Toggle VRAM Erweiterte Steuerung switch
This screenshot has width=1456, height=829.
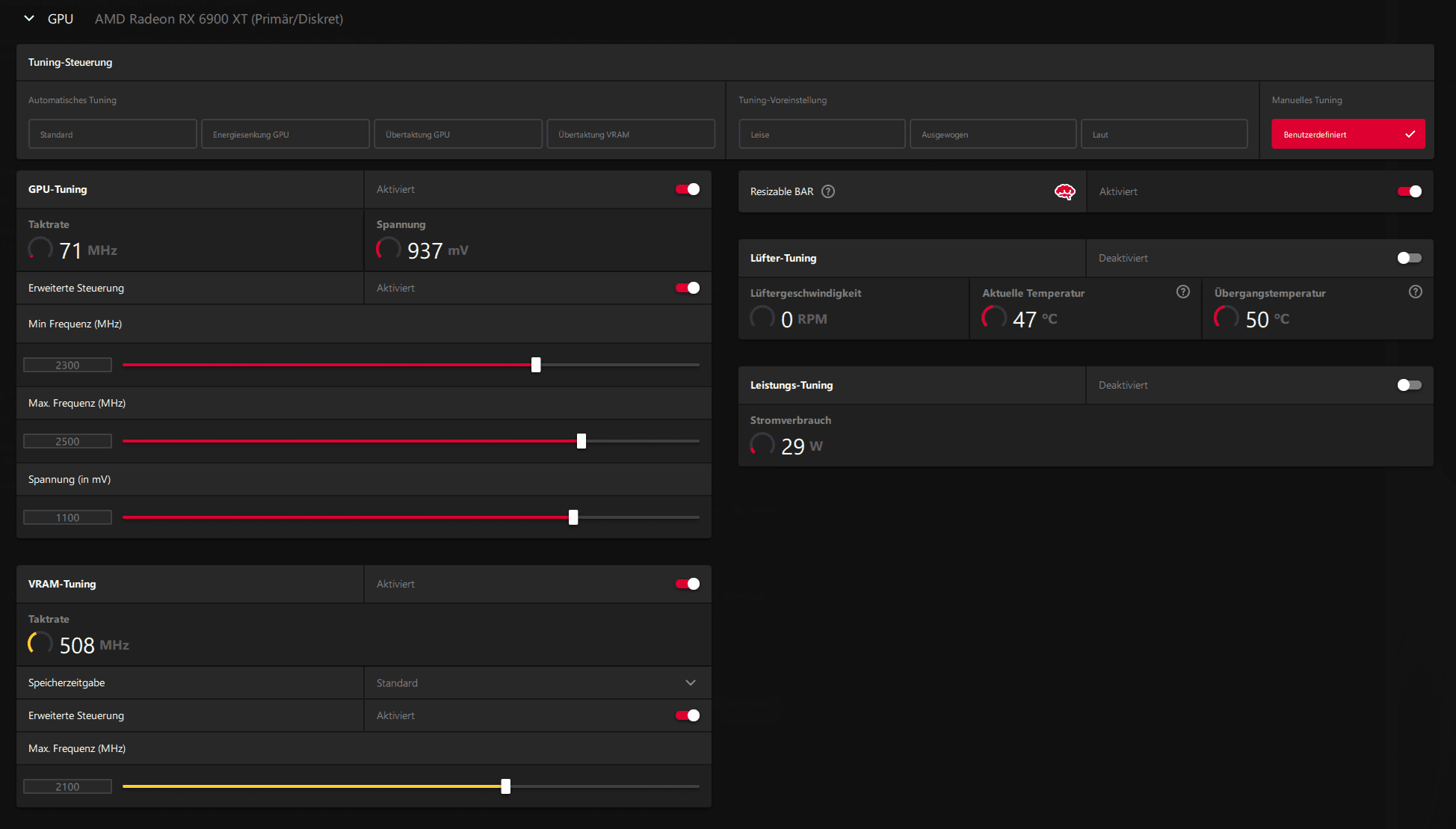tap(687, 715)
